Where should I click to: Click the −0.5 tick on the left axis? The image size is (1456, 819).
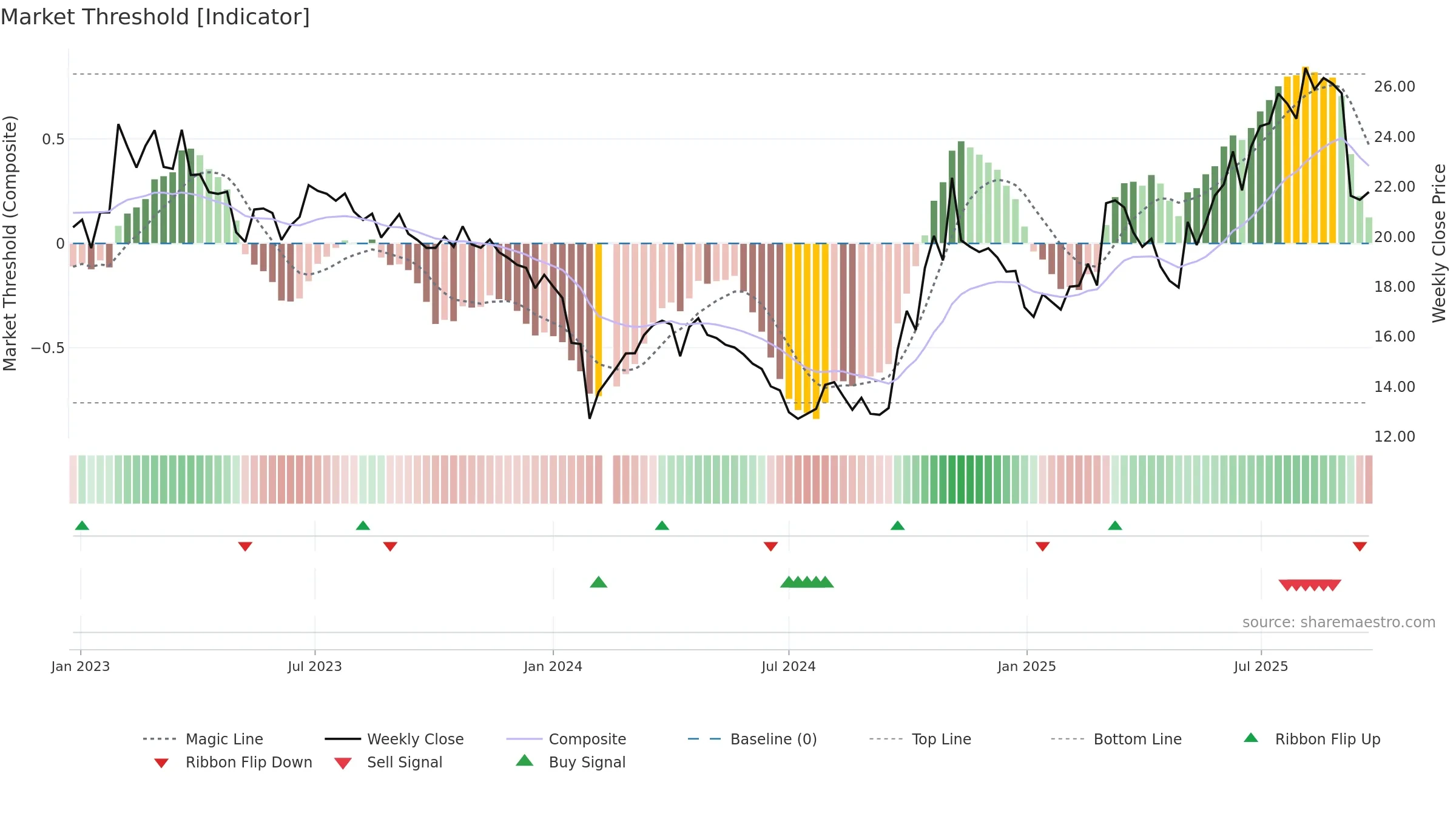click(48, 348)
